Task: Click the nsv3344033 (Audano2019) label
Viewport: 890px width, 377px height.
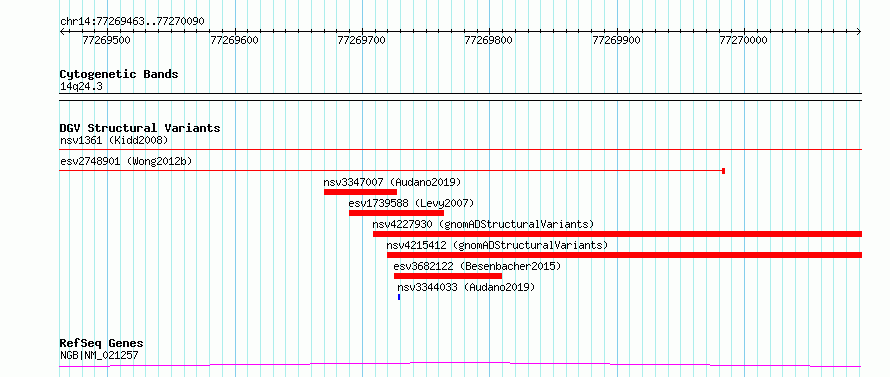Action: point(466,287)
